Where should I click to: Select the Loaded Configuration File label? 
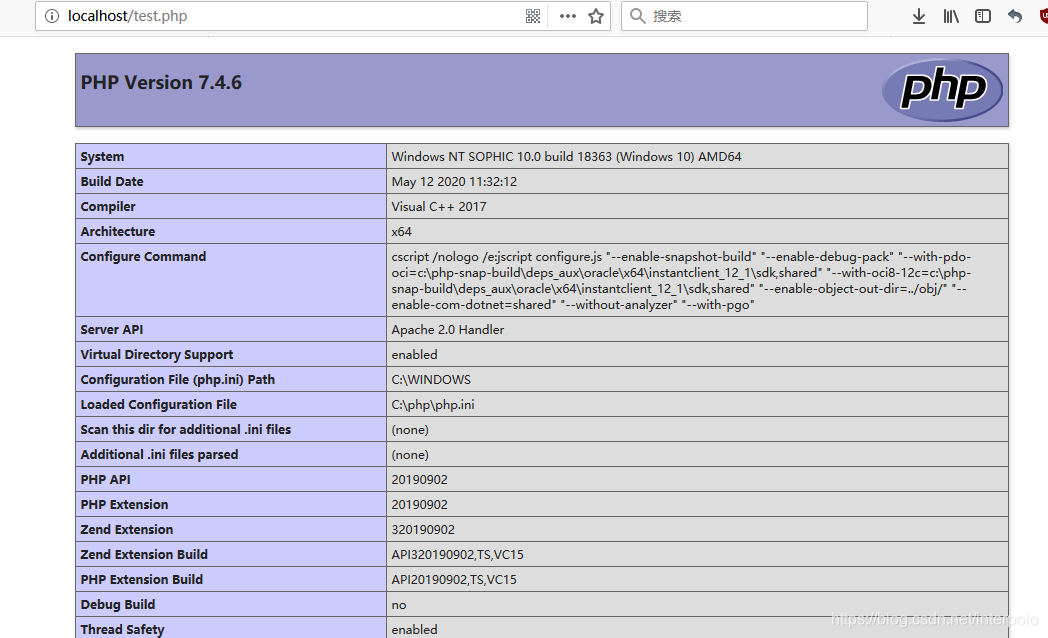click(x=158, y=405)
